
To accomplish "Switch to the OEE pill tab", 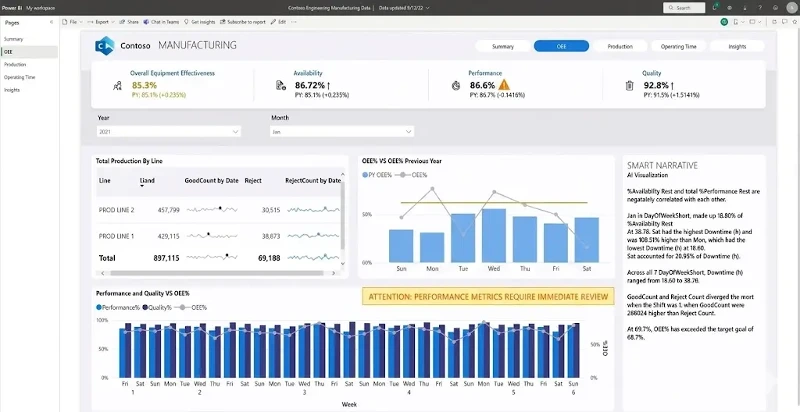I will (561, 46).
